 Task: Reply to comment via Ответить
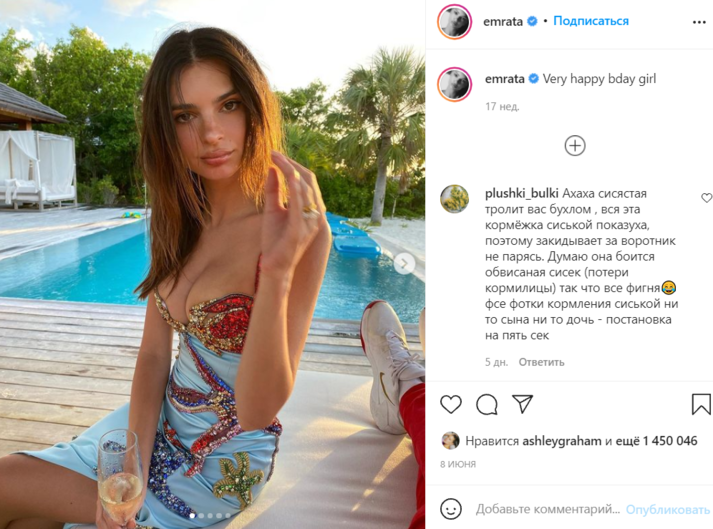[541, 362]
